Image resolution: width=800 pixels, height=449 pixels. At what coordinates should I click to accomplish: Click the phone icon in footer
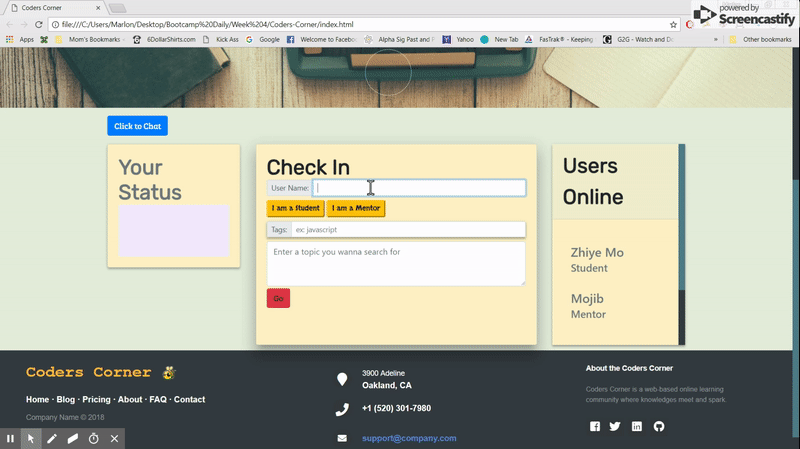pyautogui.click(x=342, y=409)
